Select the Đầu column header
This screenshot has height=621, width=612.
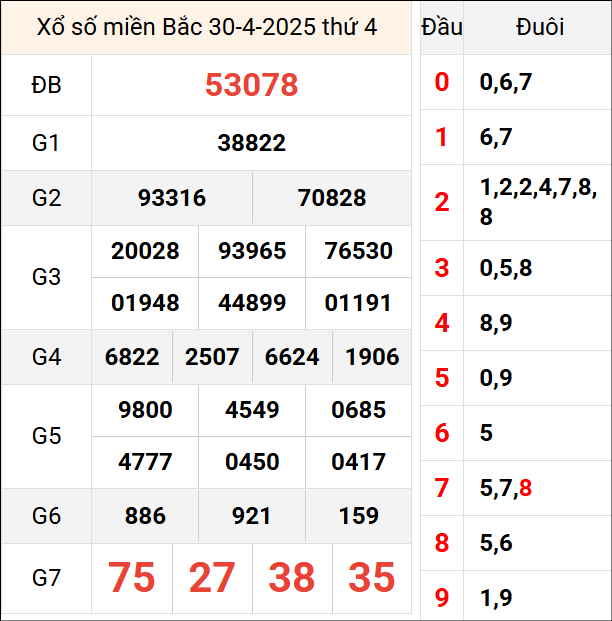442,27
